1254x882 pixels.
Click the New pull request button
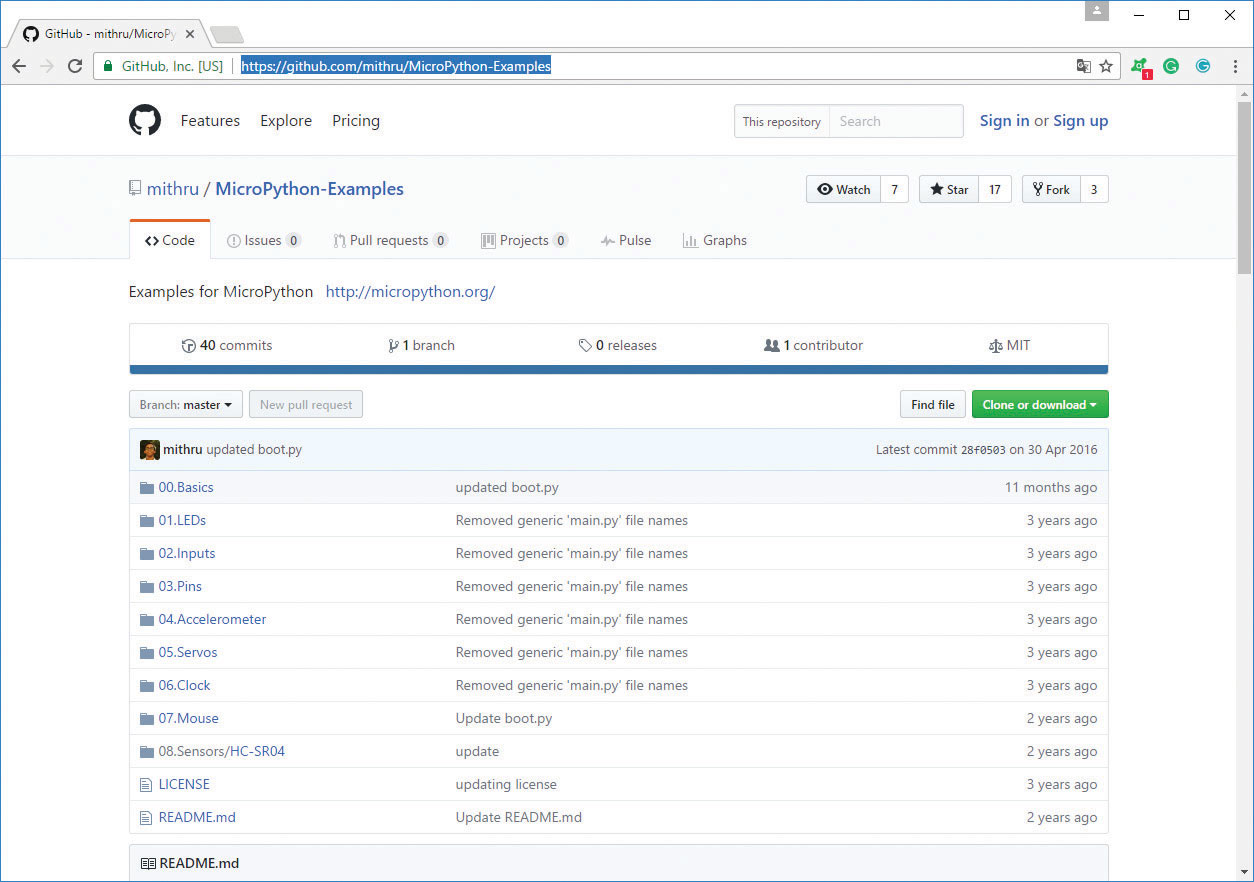click(306, 405)
